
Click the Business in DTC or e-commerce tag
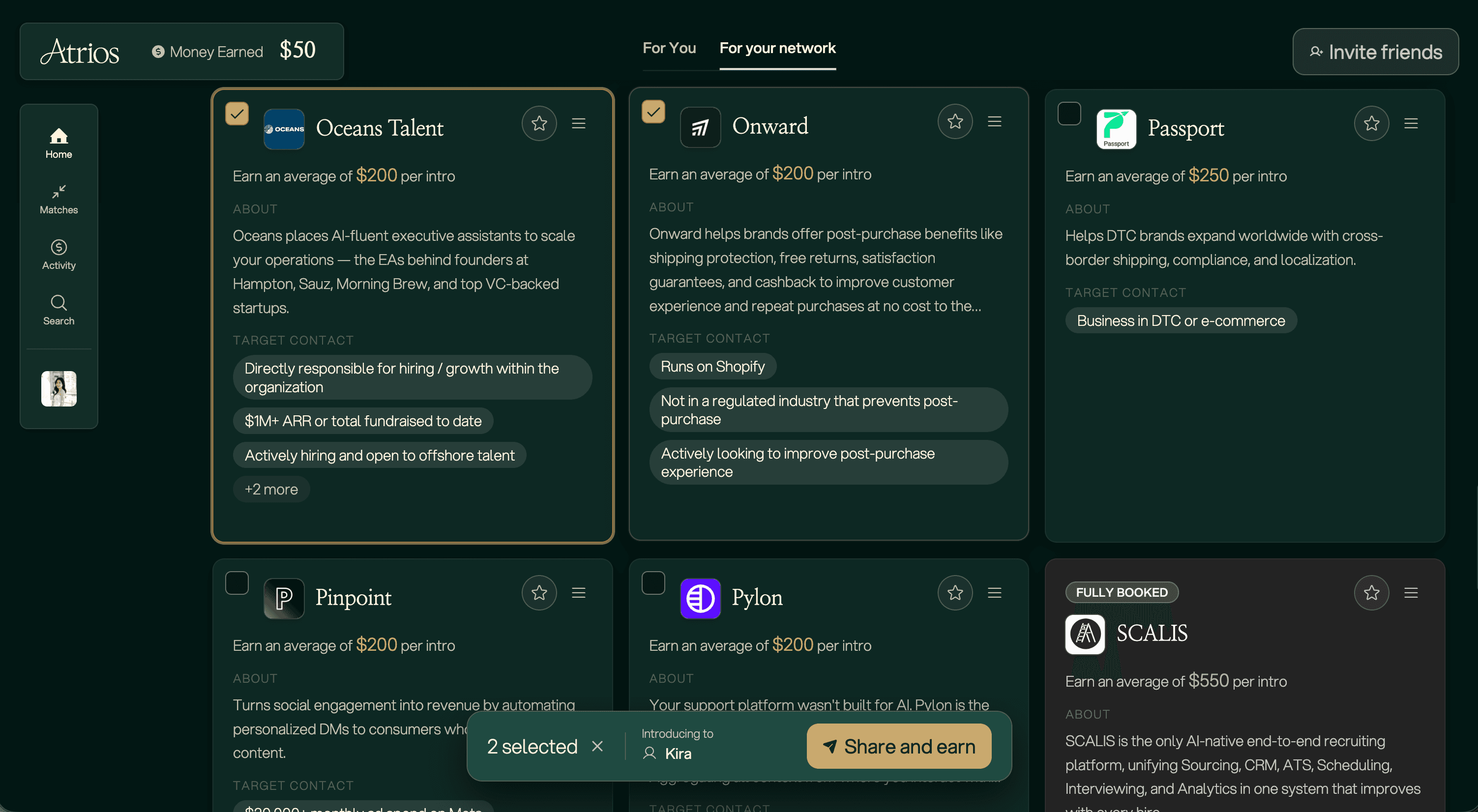(1181, 320)
